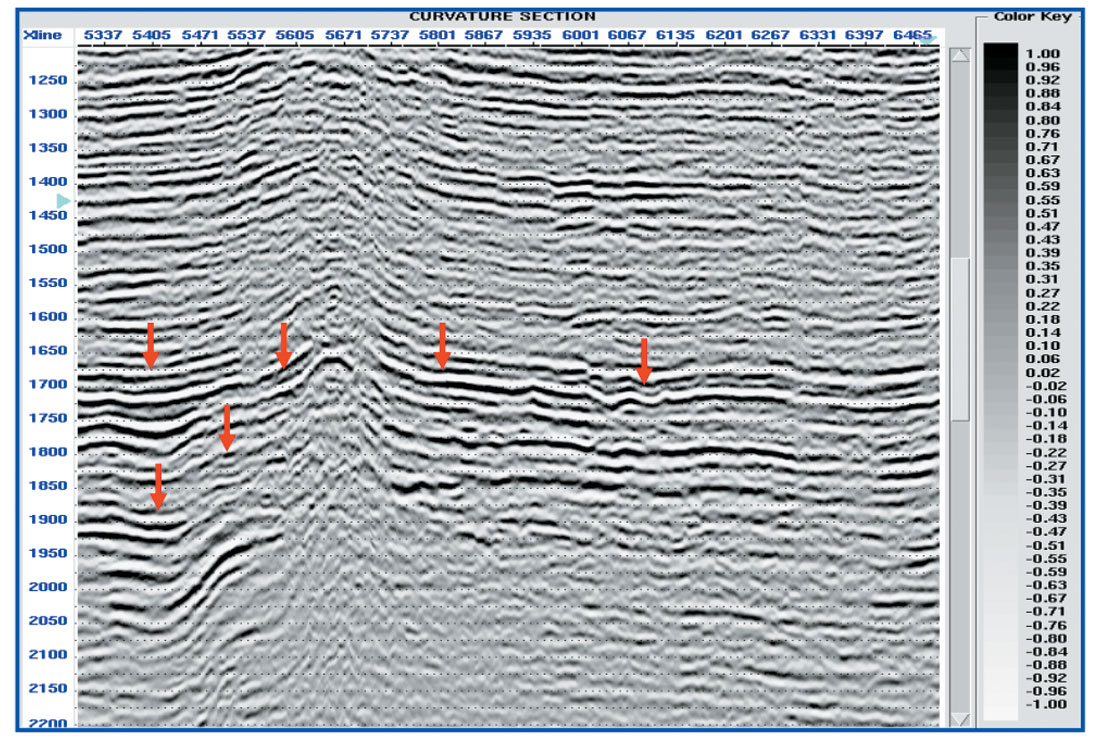Click time axis value 1850
Image resolution: width=1100 pixels, height=740 pixels.
pyautogui.click(x=48, y=485)
